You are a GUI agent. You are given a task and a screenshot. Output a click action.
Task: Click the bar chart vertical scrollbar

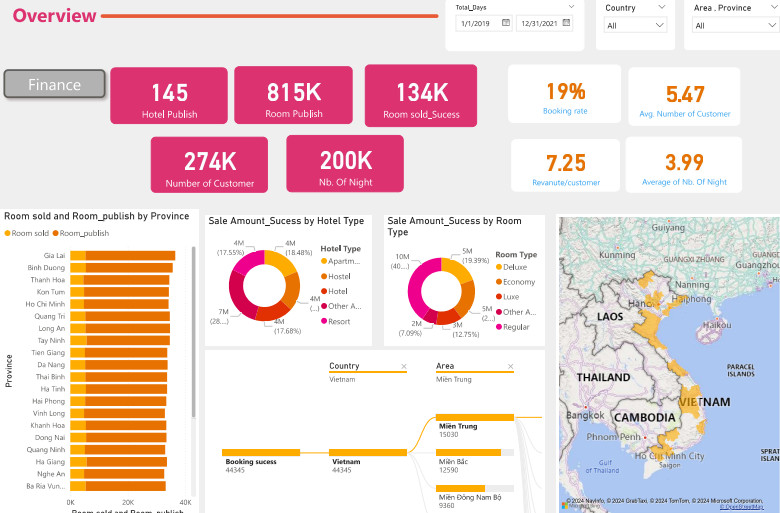coord(194,332)
